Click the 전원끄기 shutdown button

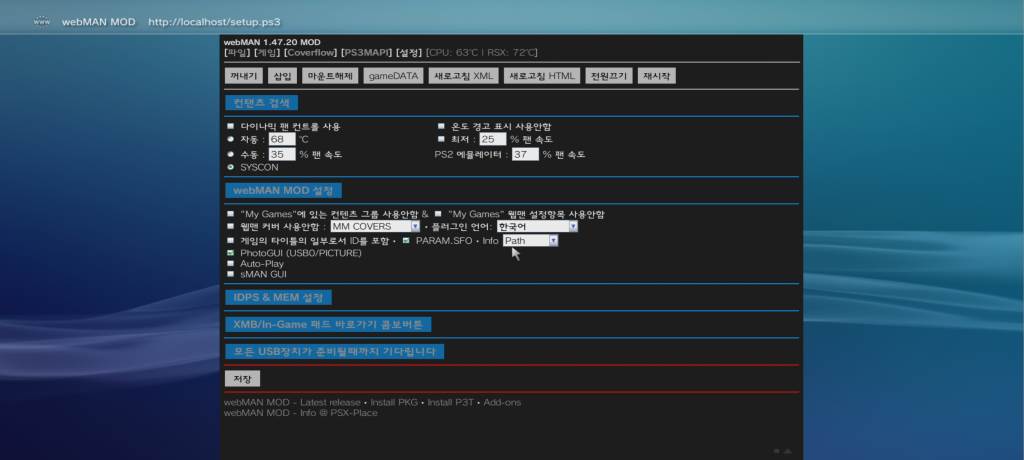pyautogui.click(x=609, y=76)
